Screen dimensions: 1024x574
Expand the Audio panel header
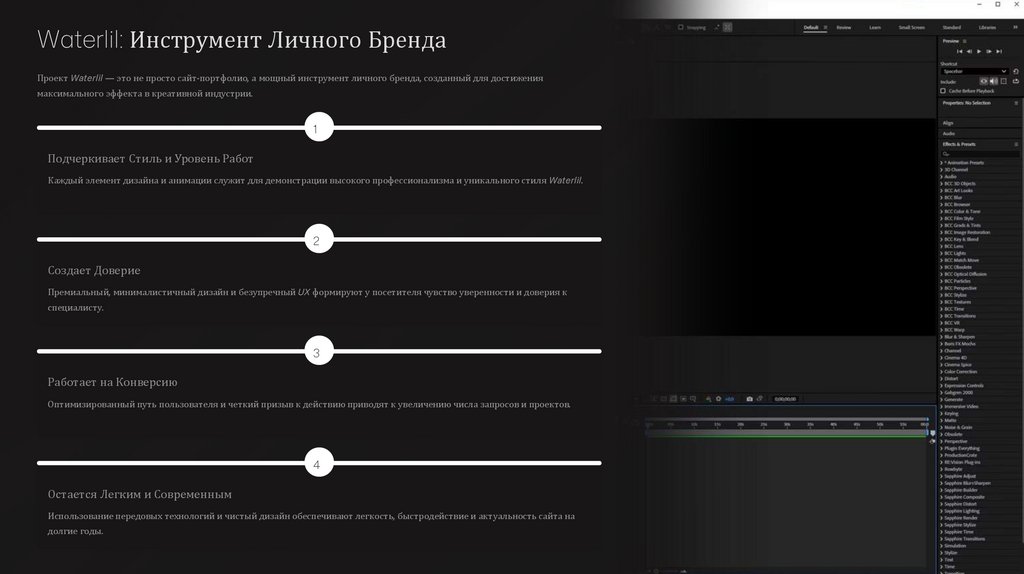949,133
